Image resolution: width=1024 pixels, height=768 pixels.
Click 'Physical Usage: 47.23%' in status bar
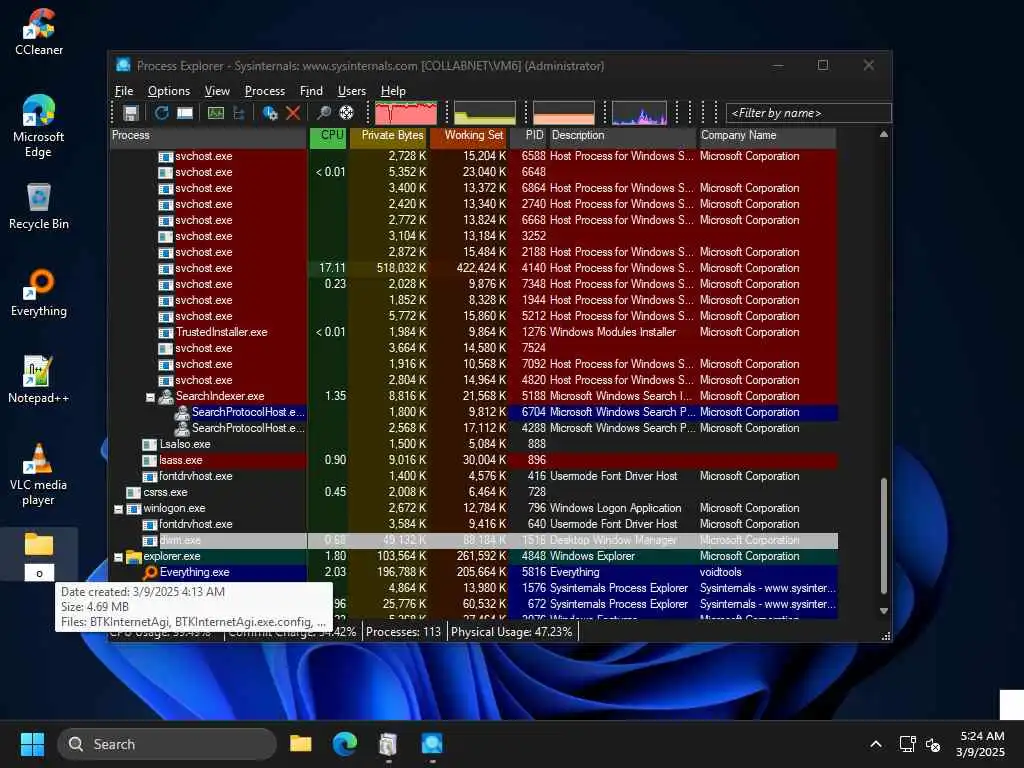(511, 632)
